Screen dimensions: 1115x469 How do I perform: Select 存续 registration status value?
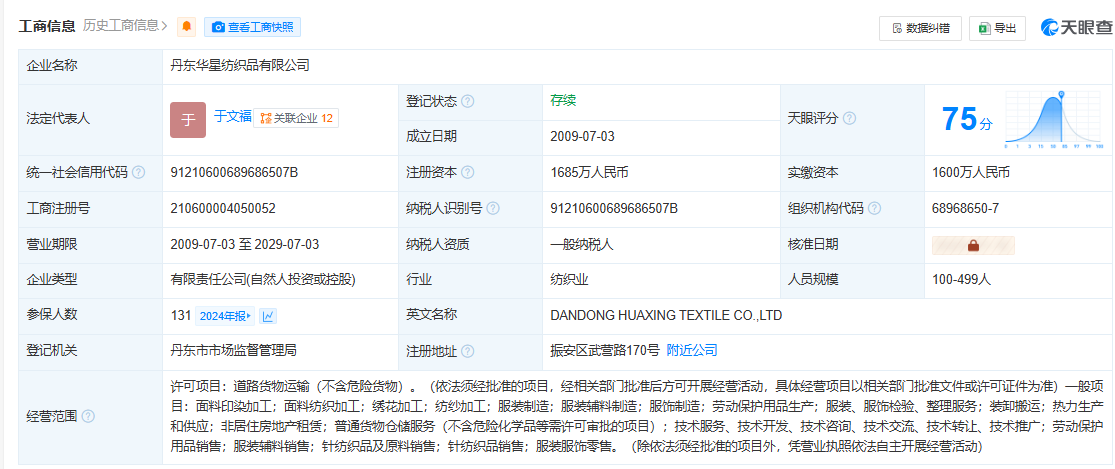point(563,101)
